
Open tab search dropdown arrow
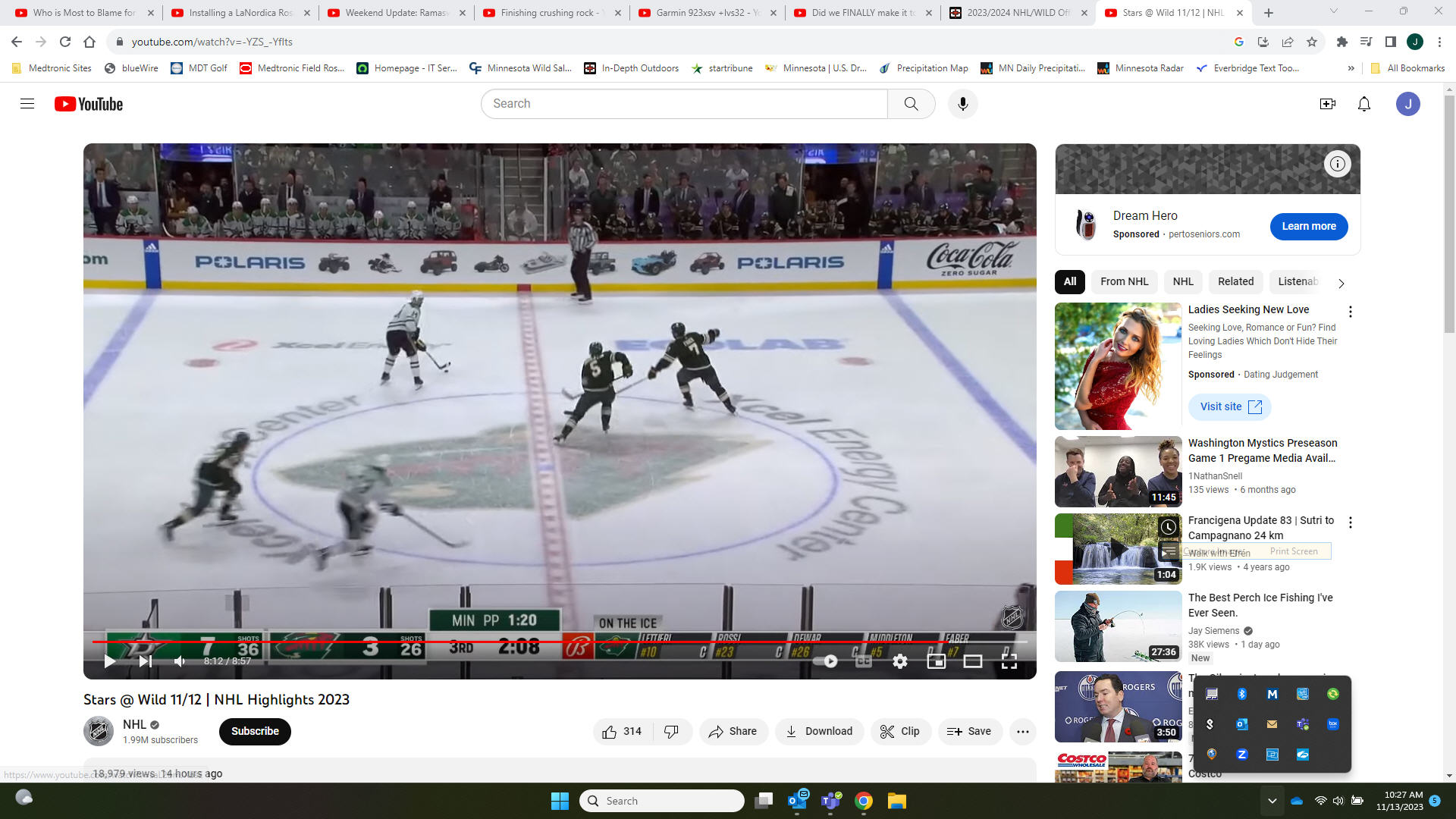[1334, 11]
